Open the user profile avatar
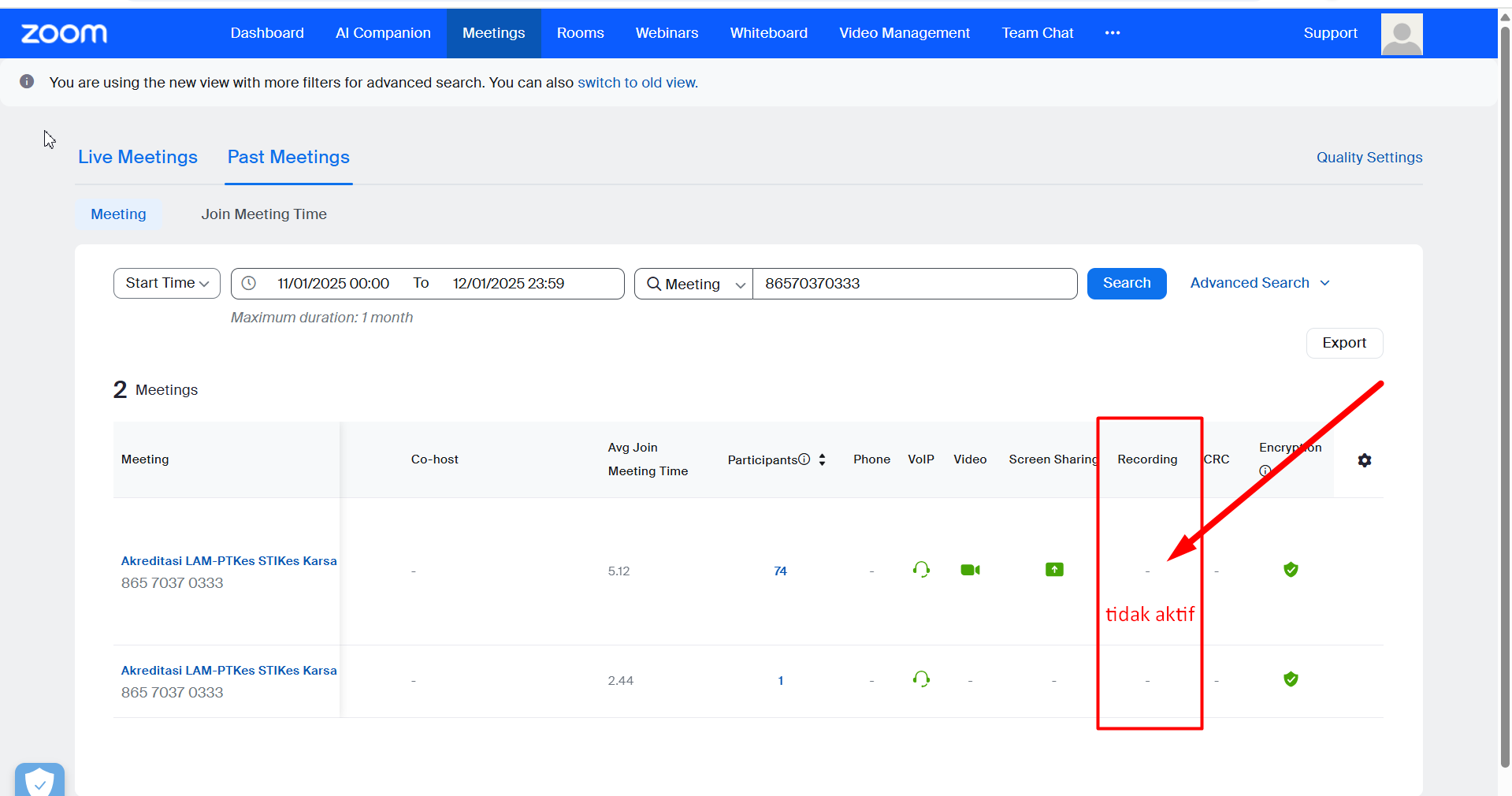The height and width of the screenshot is (796, 1512). [1402, 34]
